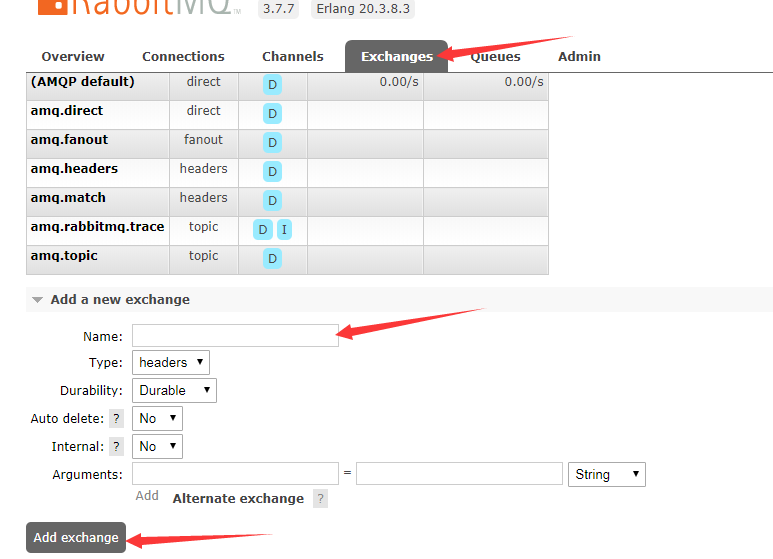Open Auto delete help question mark
This screenshot has height=559, width=773.
(116, 419)
